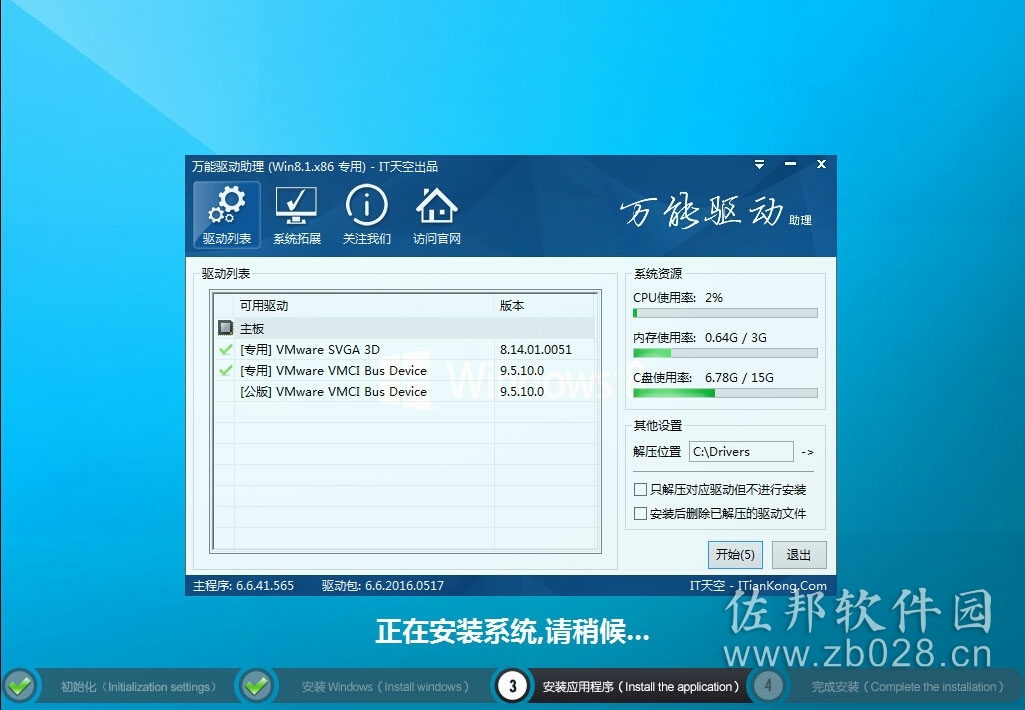
Task: Click 6.78G / 15G disk value
Action: 739,377
